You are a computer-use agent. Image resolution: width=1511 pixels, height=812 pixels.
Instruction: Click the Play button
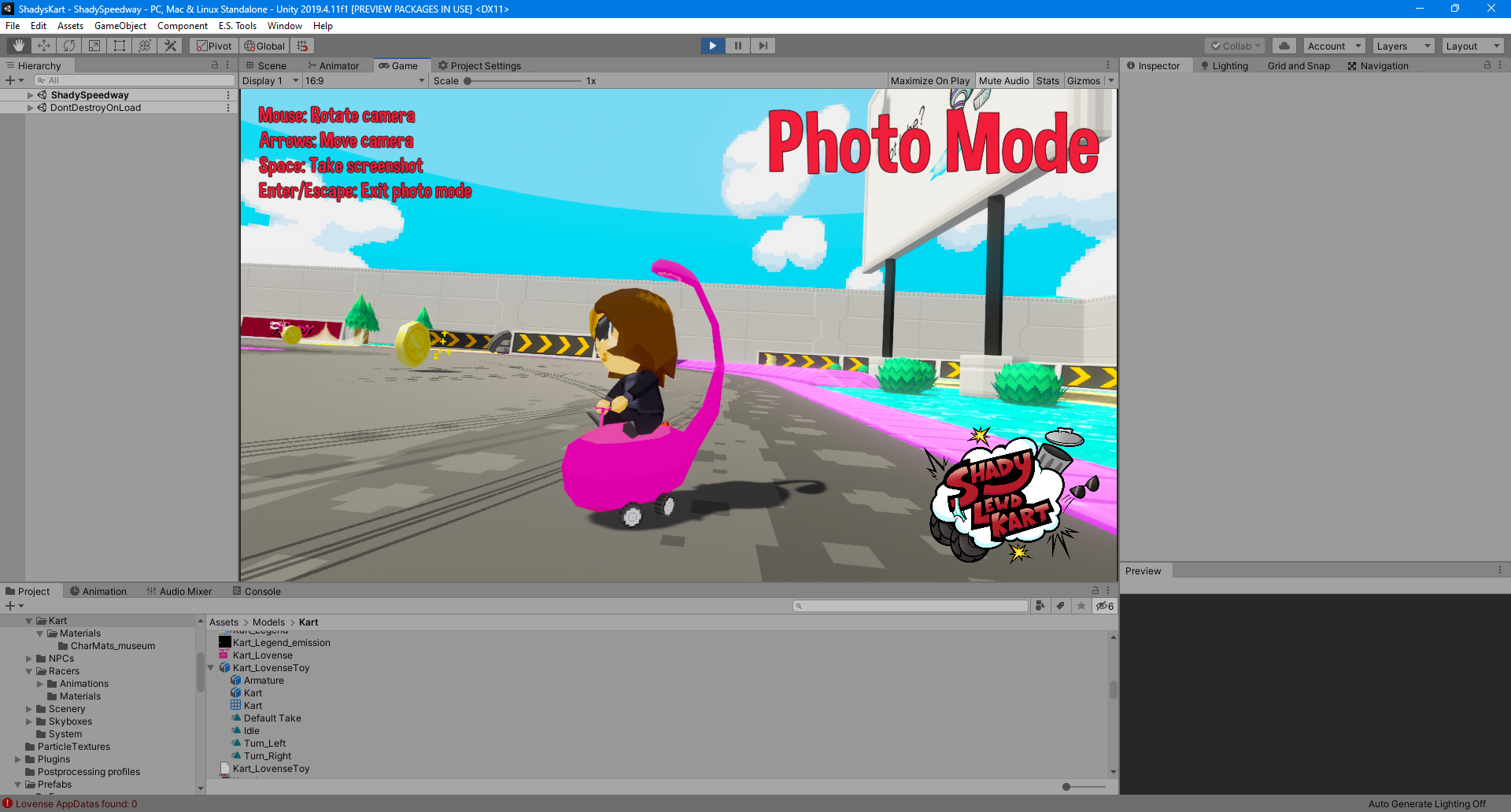pyautogui.click(x=713, y=46)
